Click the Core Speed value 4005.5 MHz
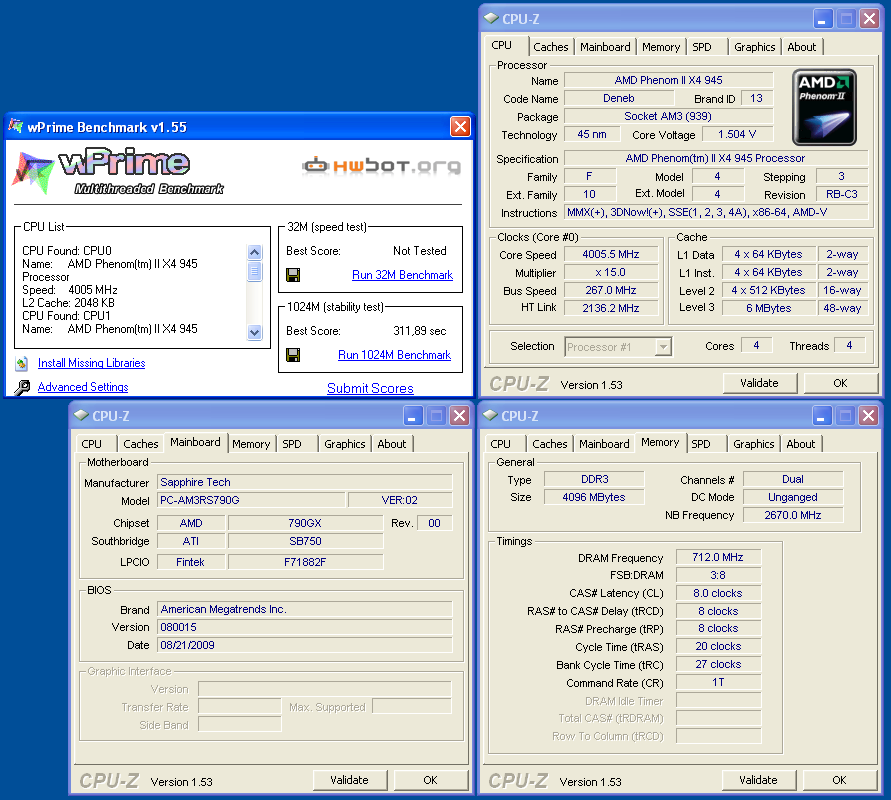The width and height of the screenshot is (891, 800). tap(611, 255)
